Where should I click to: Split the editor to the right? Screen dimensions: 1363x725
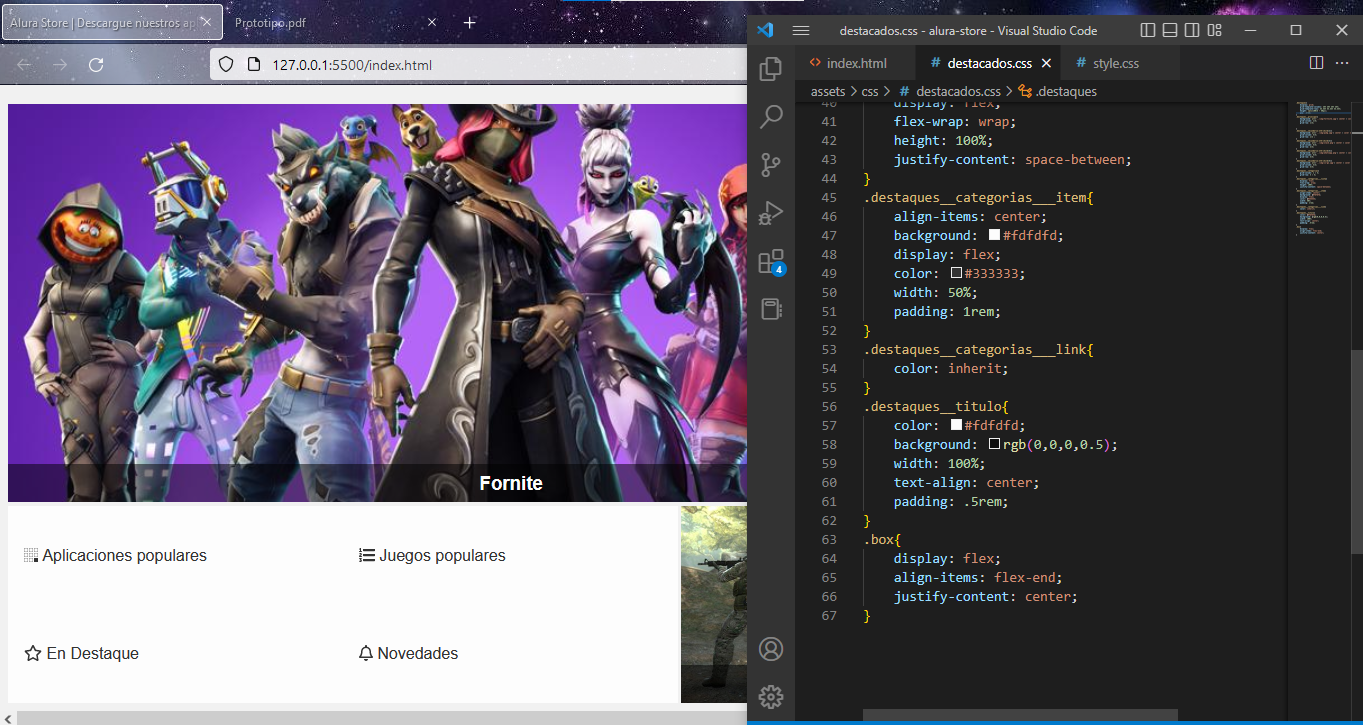coord(1316,63)
